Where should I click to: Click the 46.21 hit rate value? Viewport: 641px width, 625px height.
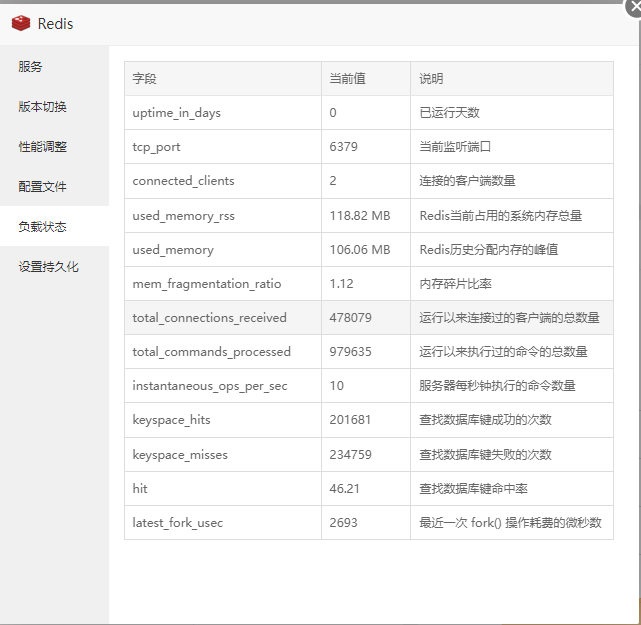click(344, 488)
